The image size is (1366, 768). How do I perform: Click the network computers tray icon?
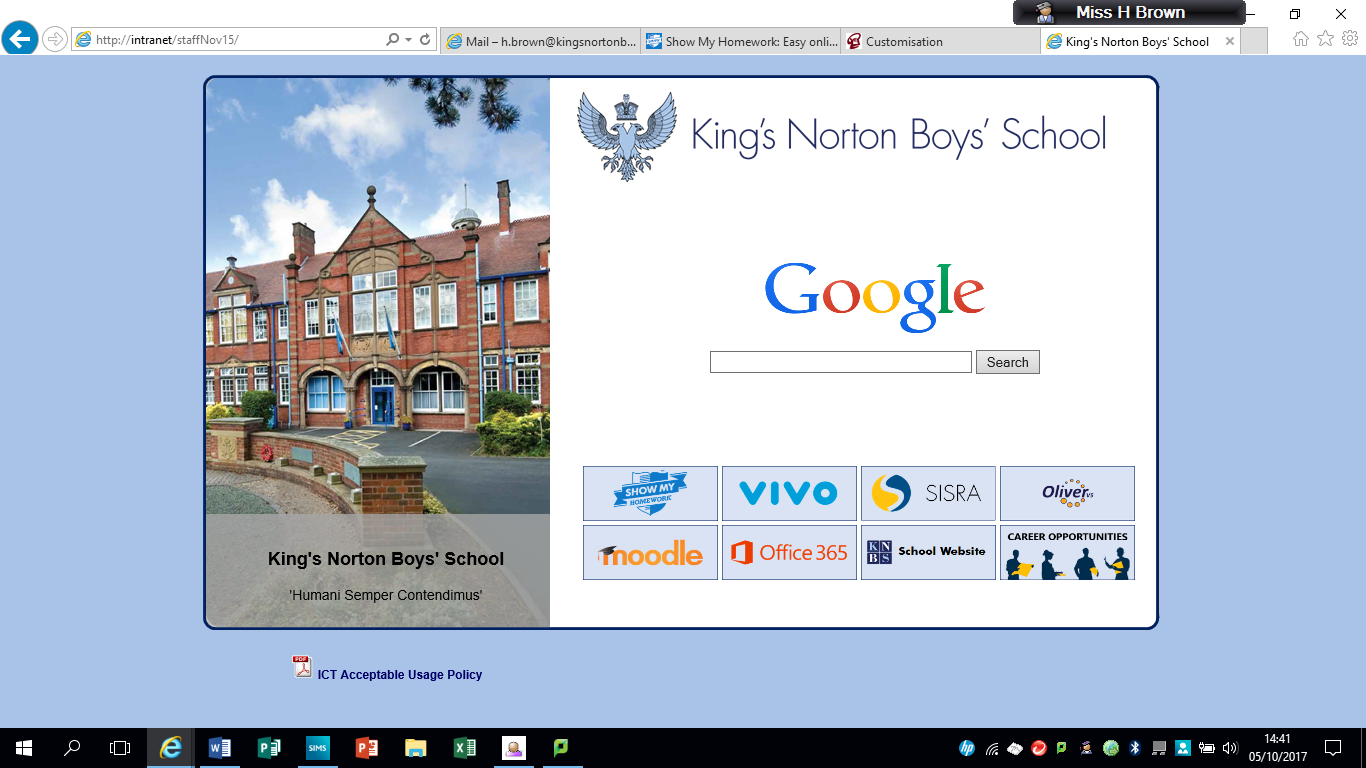point(1159,747)
